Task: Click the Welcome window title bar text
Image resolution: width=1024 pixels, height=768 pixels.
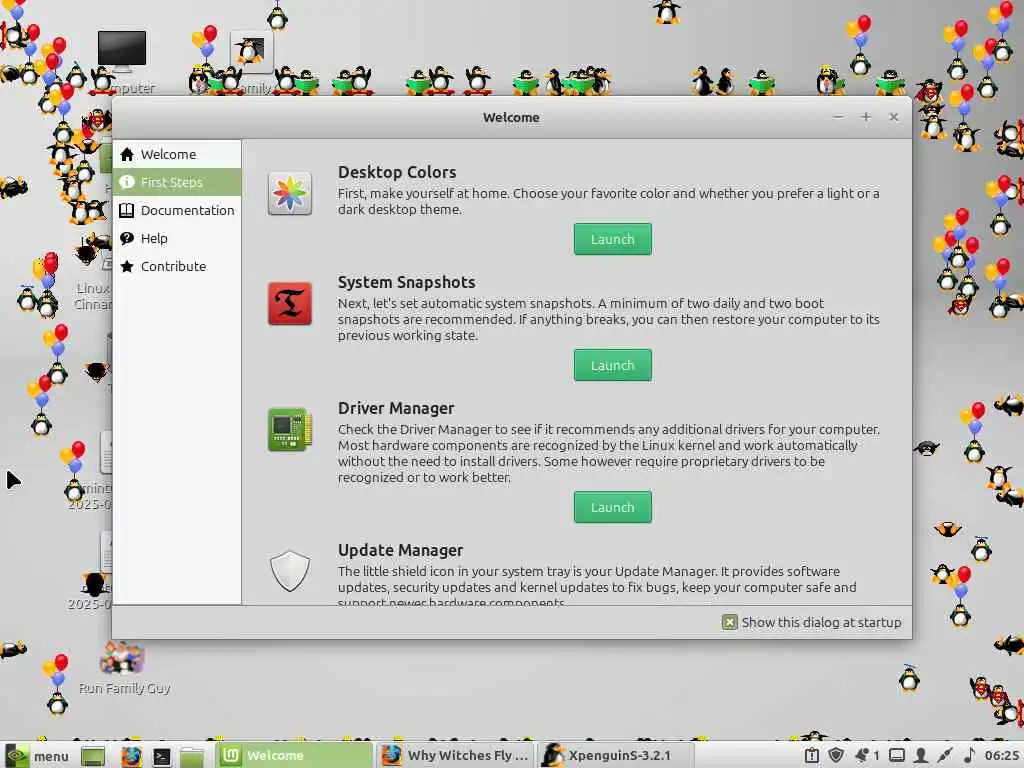Action: pos(511,118)
